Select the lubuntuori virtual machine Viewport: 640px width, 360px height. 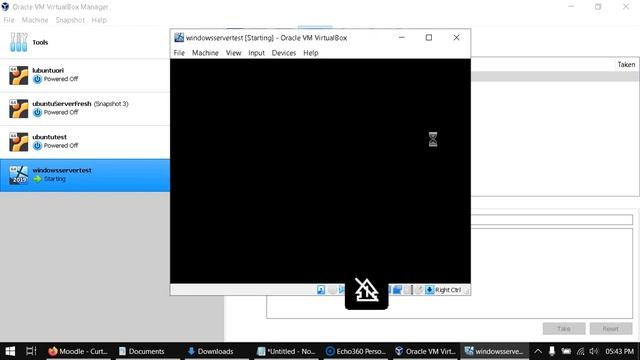pos(84,75)
